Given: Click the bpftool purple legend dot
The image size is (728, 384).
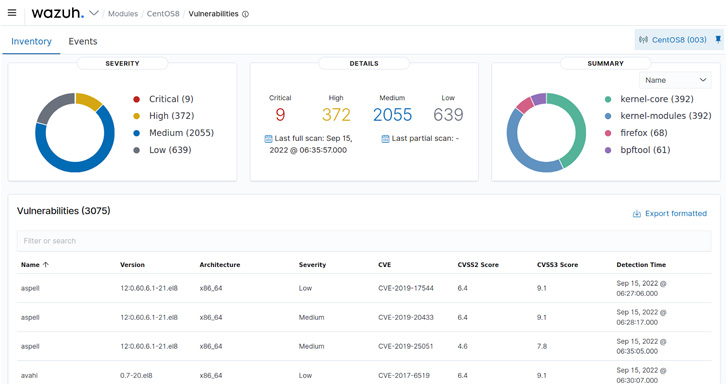Looking at the screenshot, I should [x=608, y=150].
